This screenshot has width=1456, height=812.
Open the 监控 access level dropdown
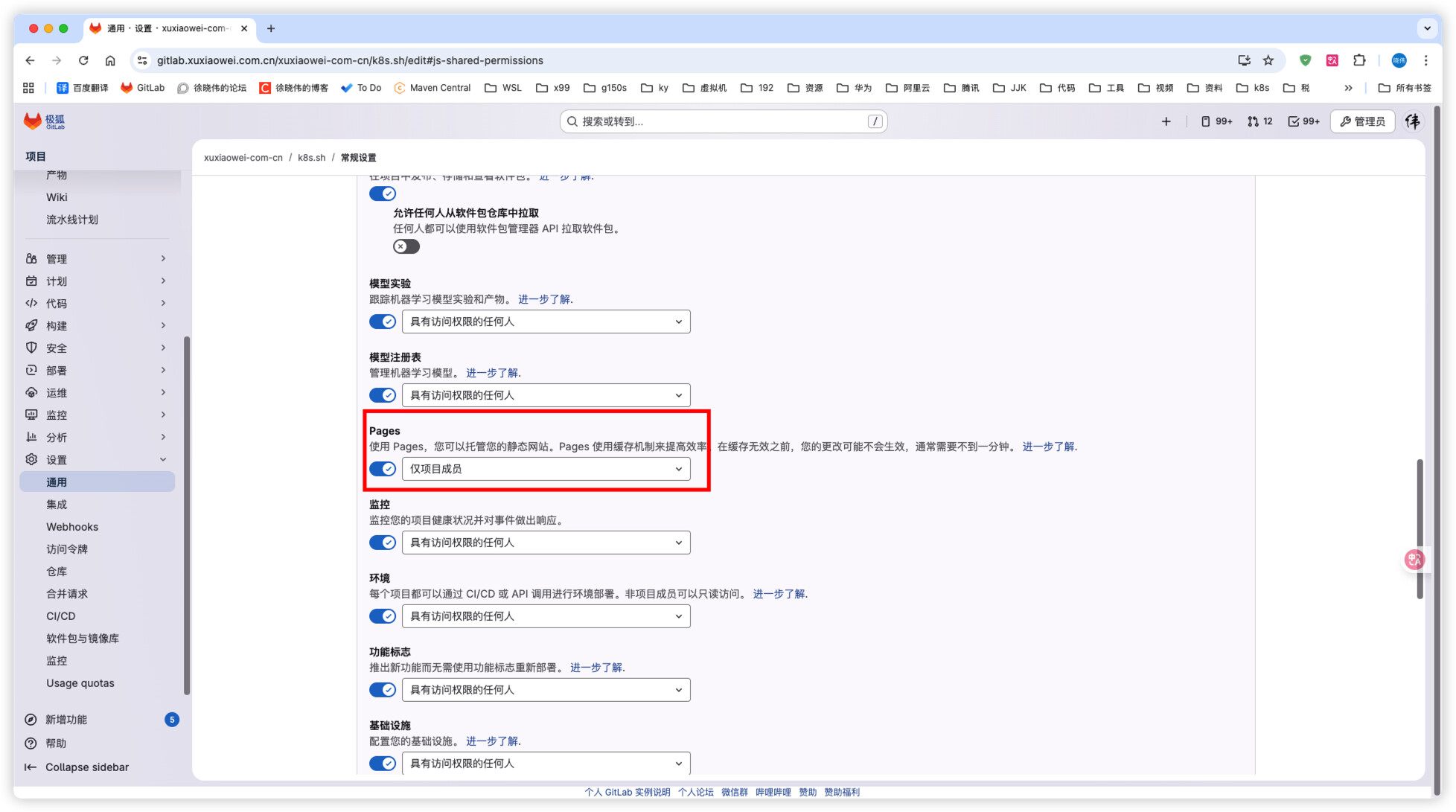coord(546,543)
